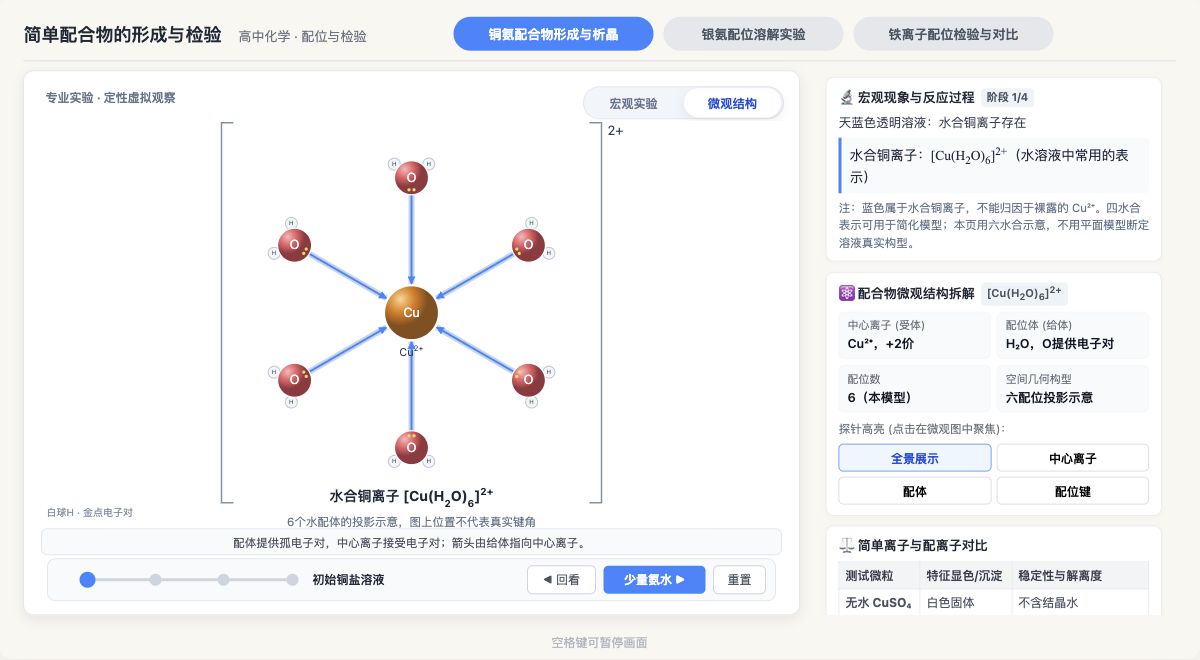Screen dimensions: 1200x660
Task: Click the first (active) stage slider dot
Action: [x=88, y=579]
